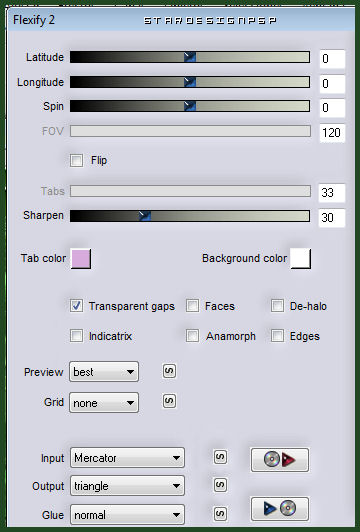Image resolution: width=360 pixels, height=532 pixels.
Task: Enable the De-halo checkbox
Action: tap(277, 306)
